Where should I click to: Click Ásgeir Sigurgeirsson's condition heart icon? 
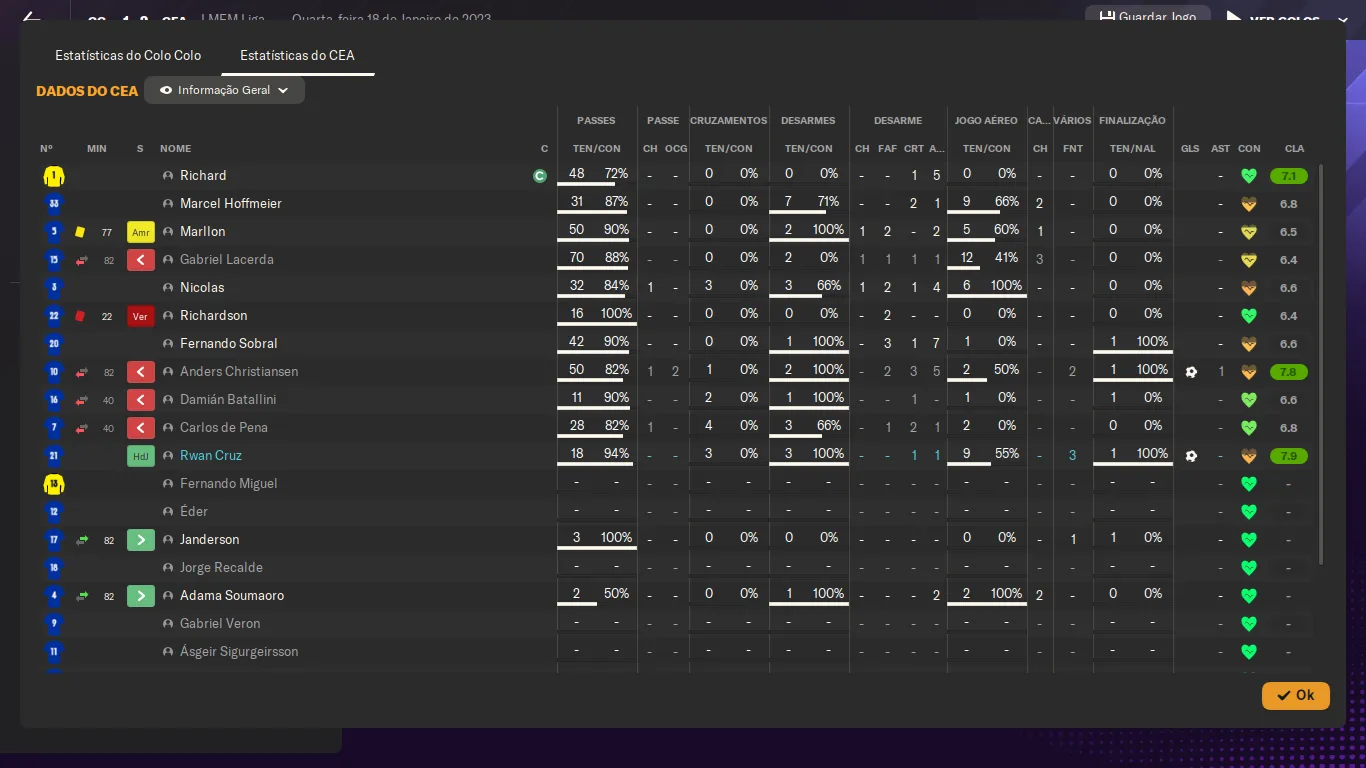pyautogui.click(x=1248, y=652)
